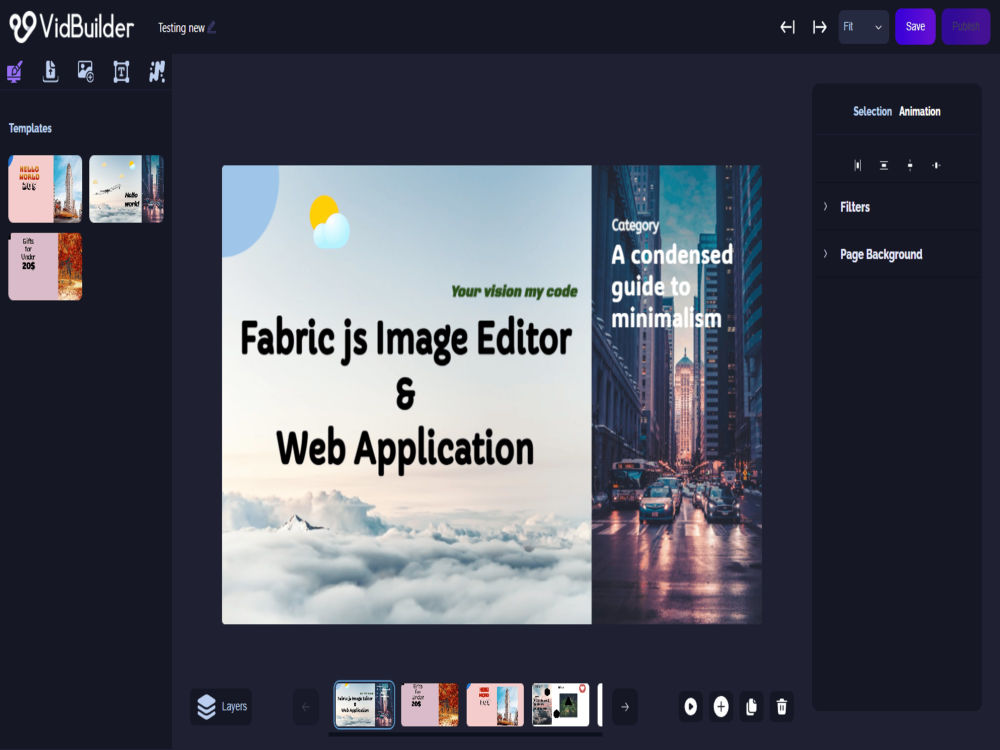1000x750 pixels.
Task: Switch to the Animation tab
Action: click(x=920, y=111)
